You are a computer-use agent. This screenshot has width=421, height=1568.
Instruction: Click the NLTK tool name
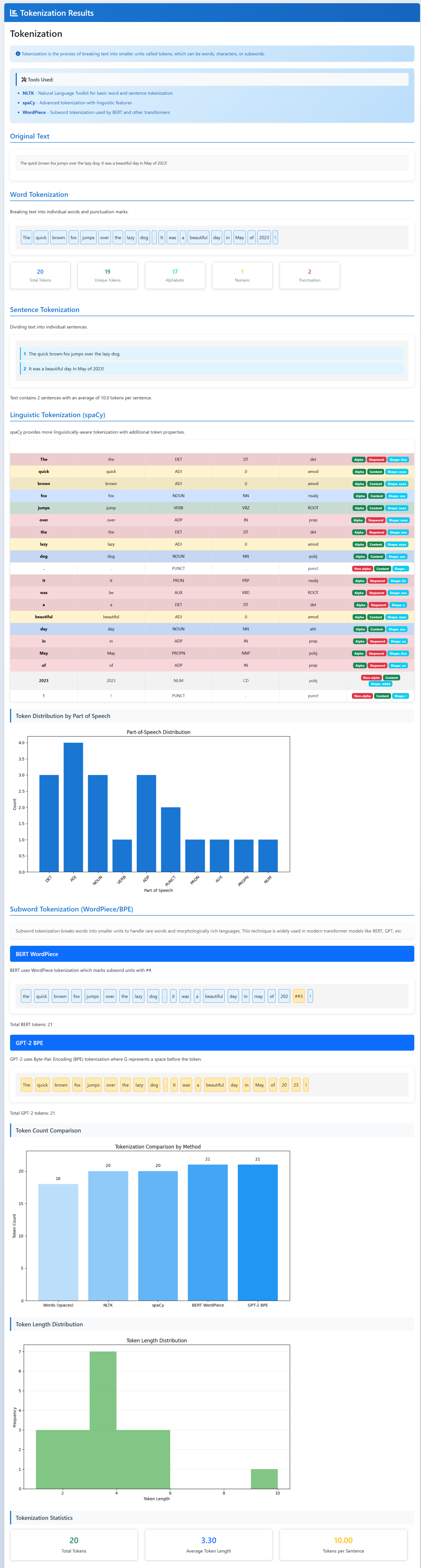pos(28,93)
